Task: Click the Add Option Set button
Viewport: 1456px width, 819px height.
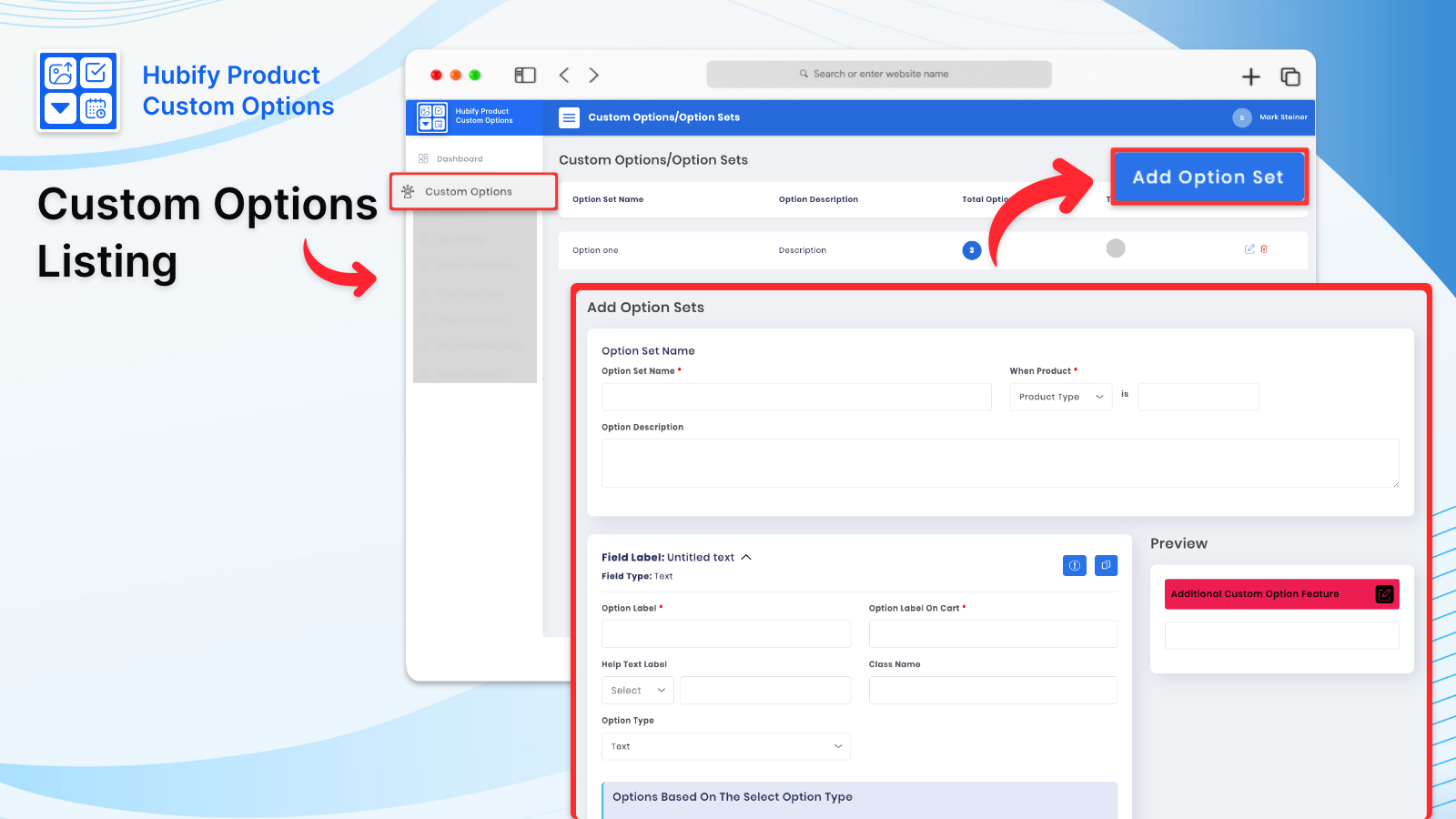Action: click(1209, 177)
